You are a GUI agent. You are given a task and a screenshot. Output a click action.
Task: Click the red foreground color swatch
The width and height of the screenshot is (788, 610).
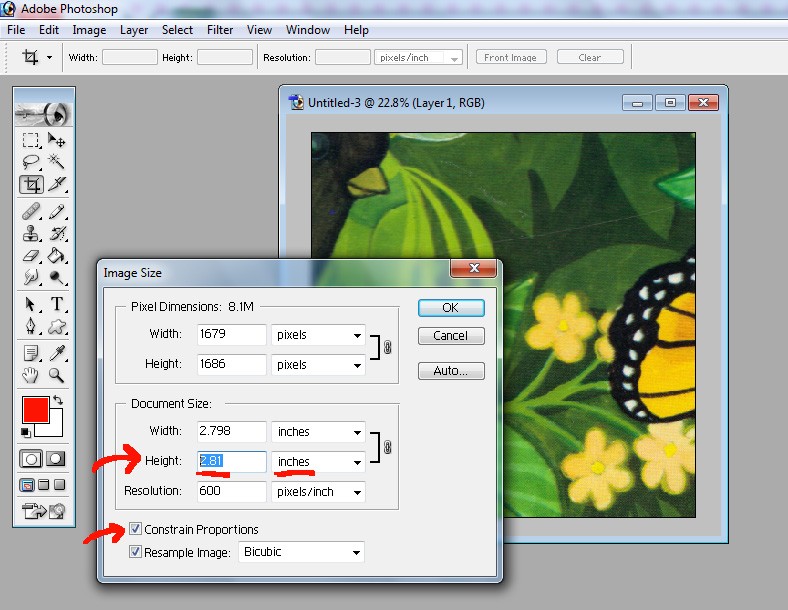[x=35, y=410]
